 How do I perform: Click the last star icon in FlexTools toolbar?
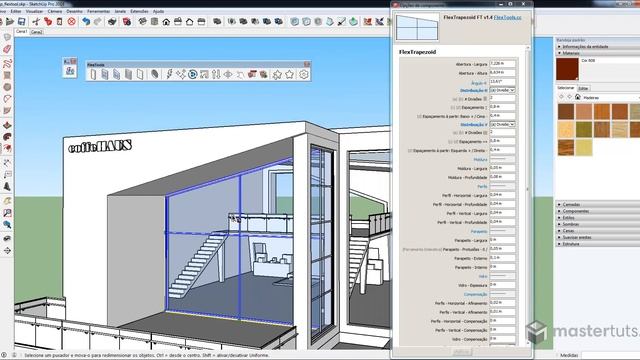pos(289,74)
